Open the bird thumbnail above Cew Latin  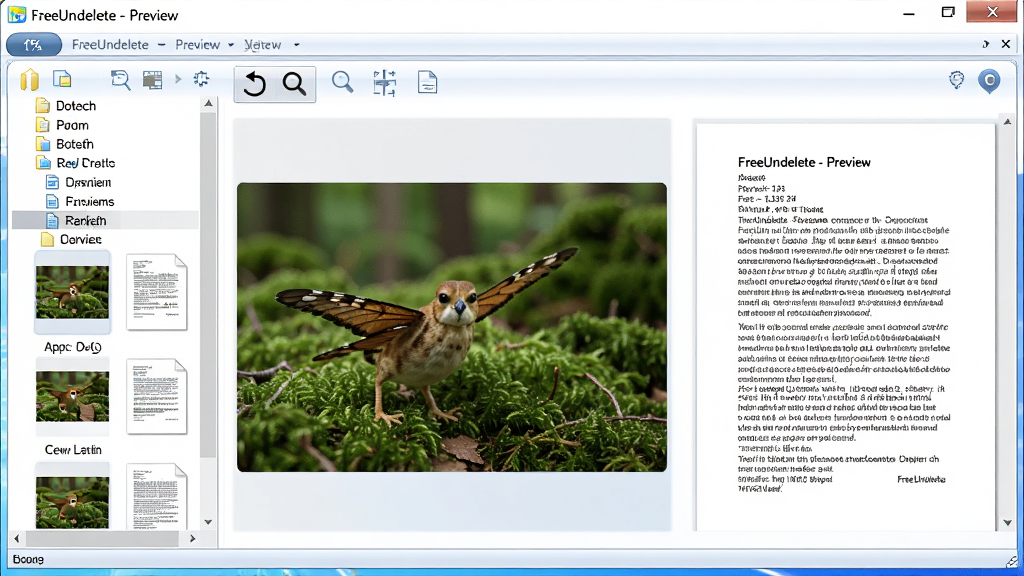(72, 396)
